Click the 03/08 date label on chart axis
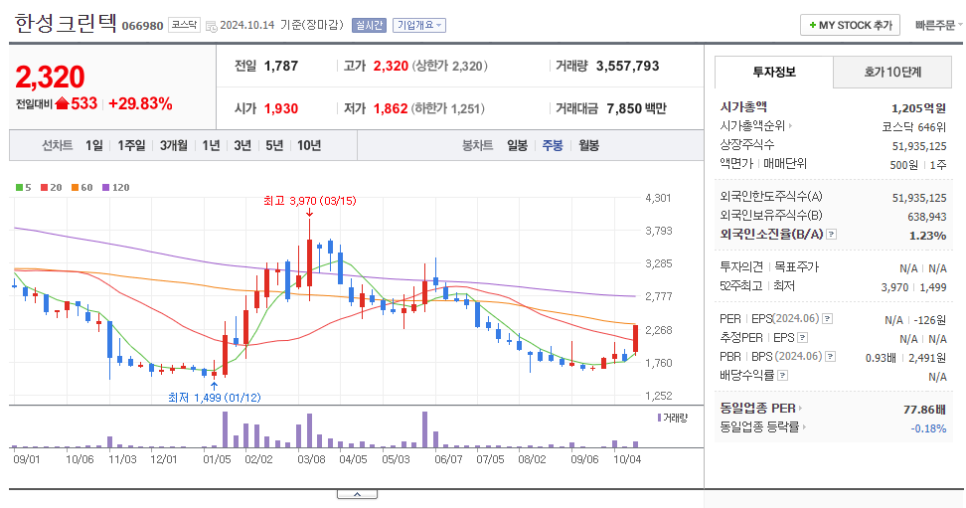966x508 pixels. 311,459
